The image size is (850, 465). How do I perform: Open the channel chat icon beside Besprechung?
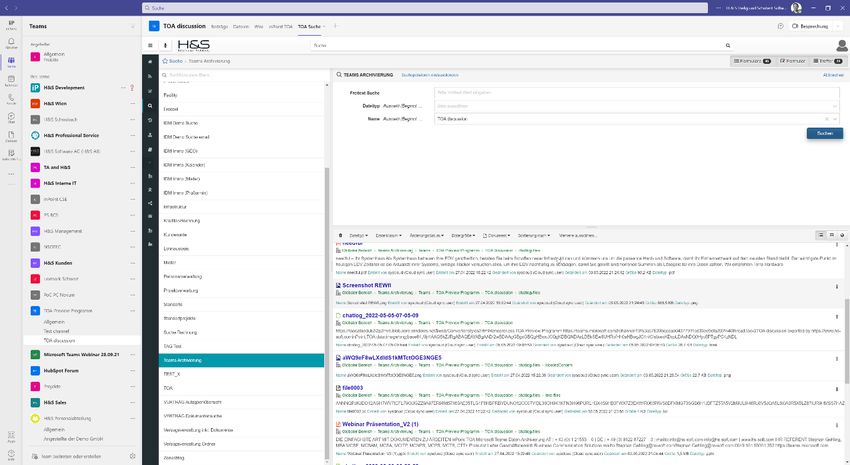pos(781,26)
